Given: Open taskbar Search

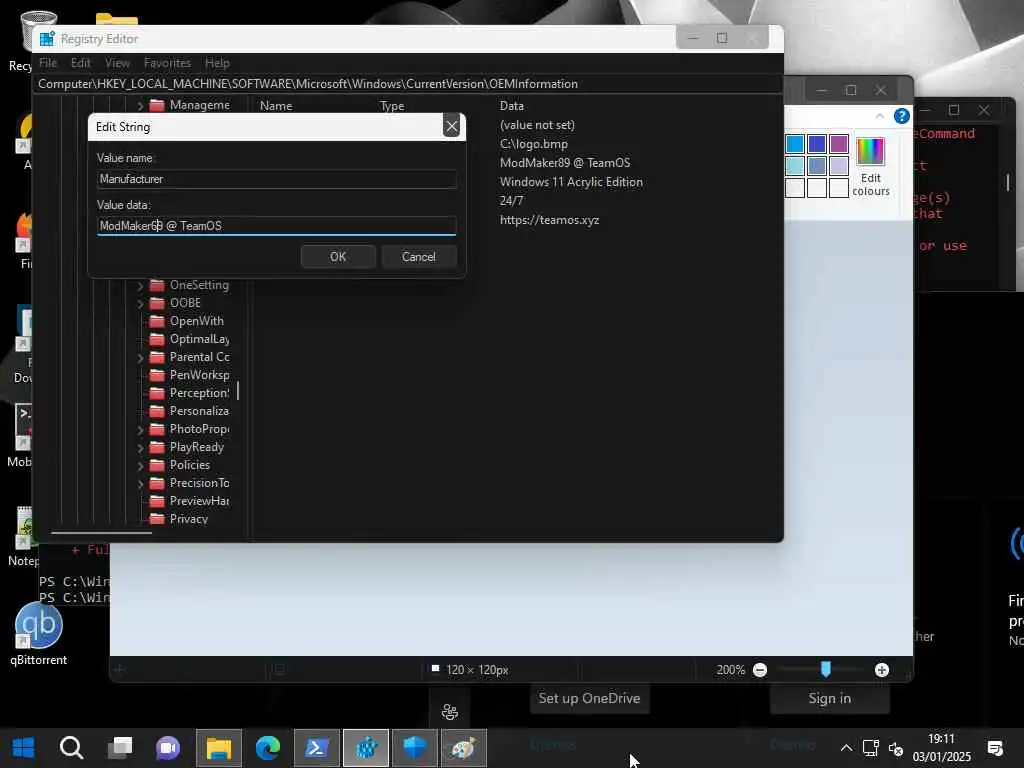Looking at the screenshot, I should [71, 748].
